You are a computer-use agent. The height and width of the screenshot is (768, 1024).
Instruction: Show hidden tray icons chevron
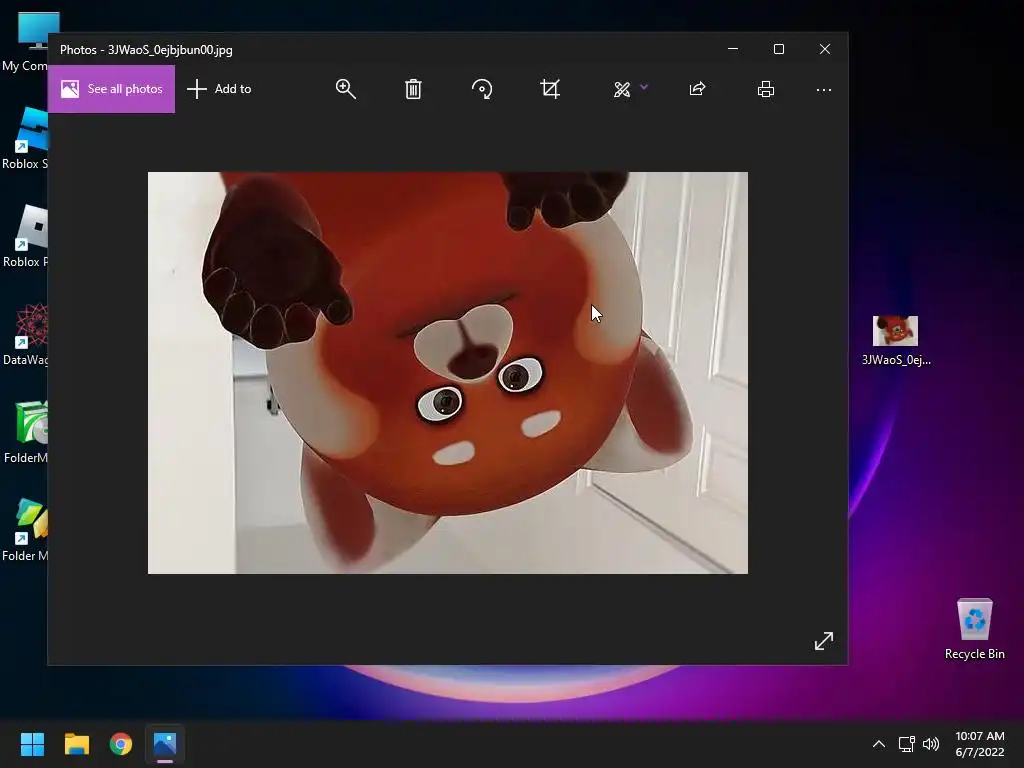pyautogui.click(x=879, y=744)
